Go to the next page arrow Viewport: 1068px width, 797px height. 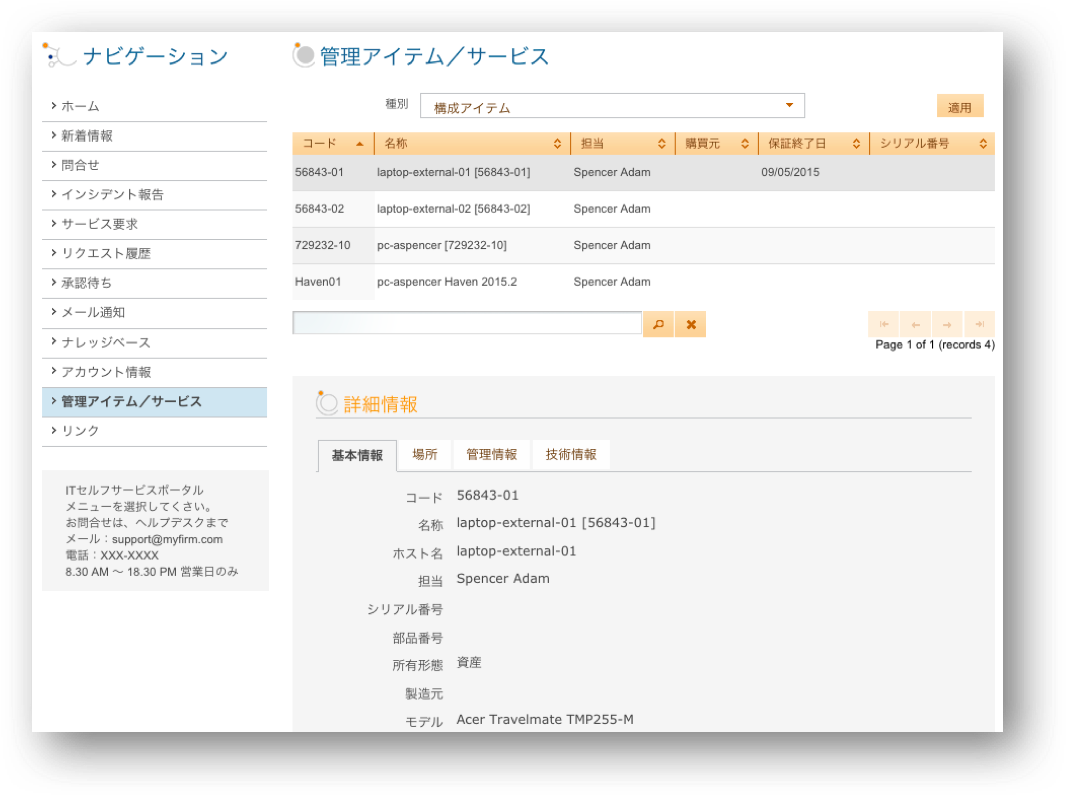coord(947,324)
